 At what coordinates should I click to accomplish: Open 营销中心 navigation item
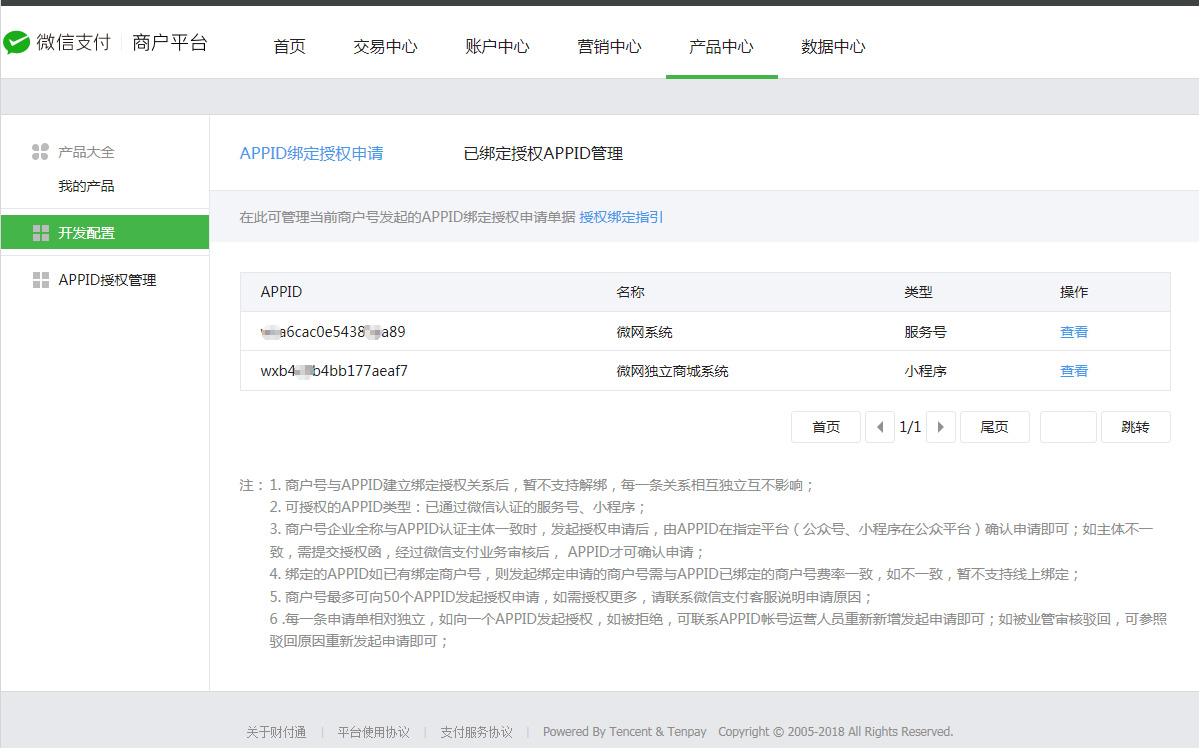(609, 47)
